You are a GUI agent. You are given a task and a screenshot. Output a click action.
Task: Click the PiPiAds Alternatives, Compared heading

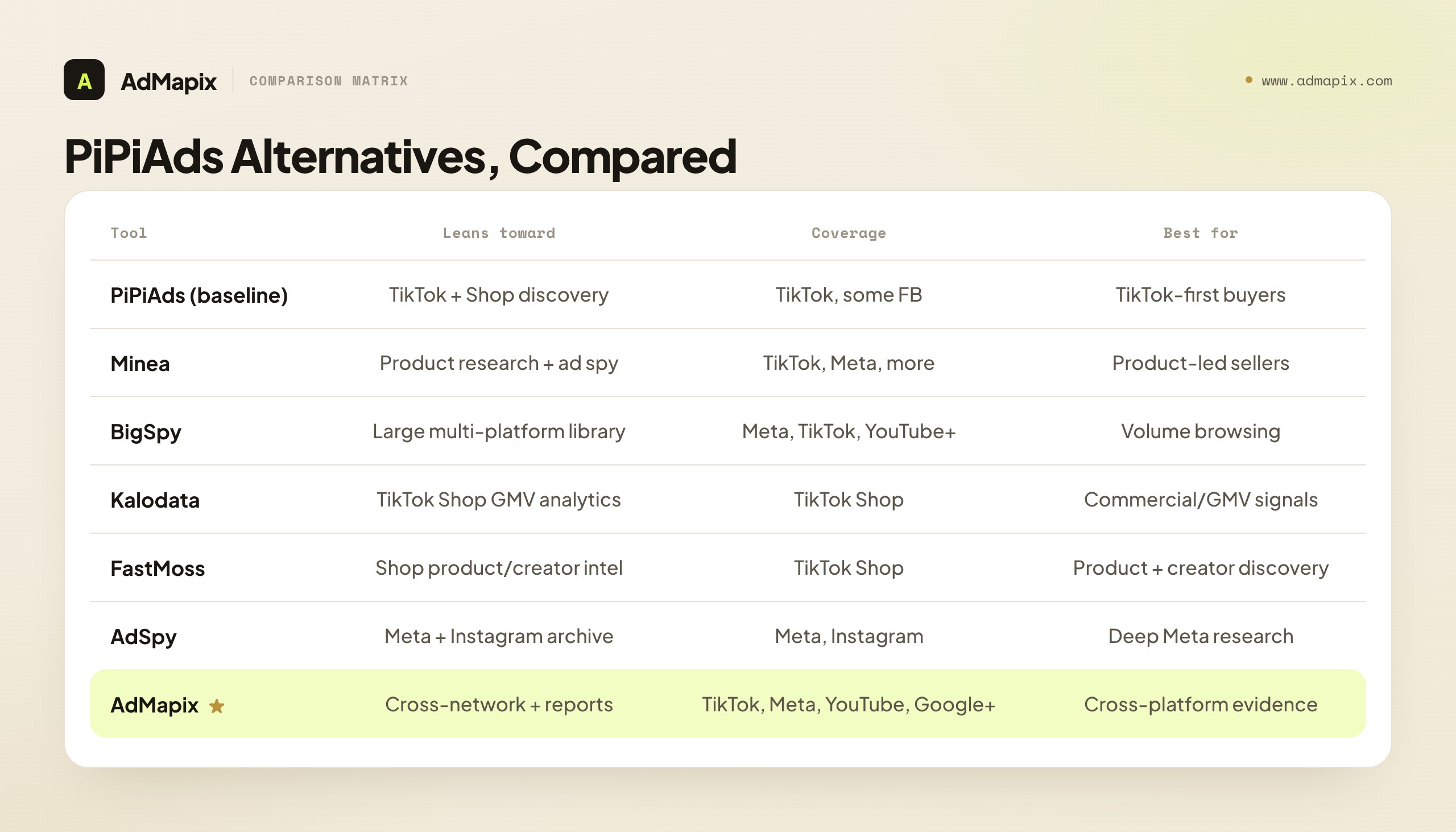(x=400, y=156)
